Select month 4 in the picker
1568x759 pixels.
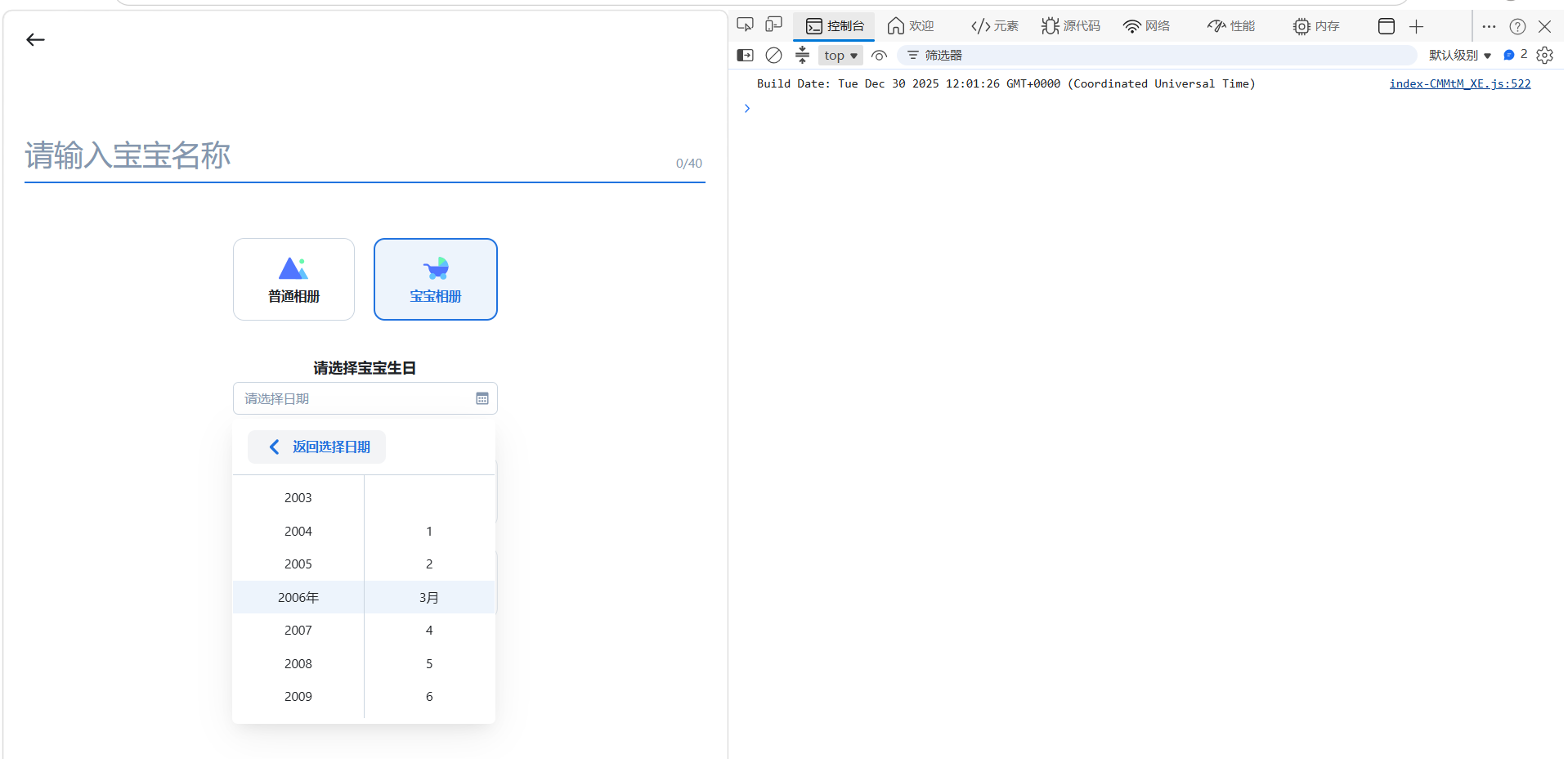click(429, 631)
